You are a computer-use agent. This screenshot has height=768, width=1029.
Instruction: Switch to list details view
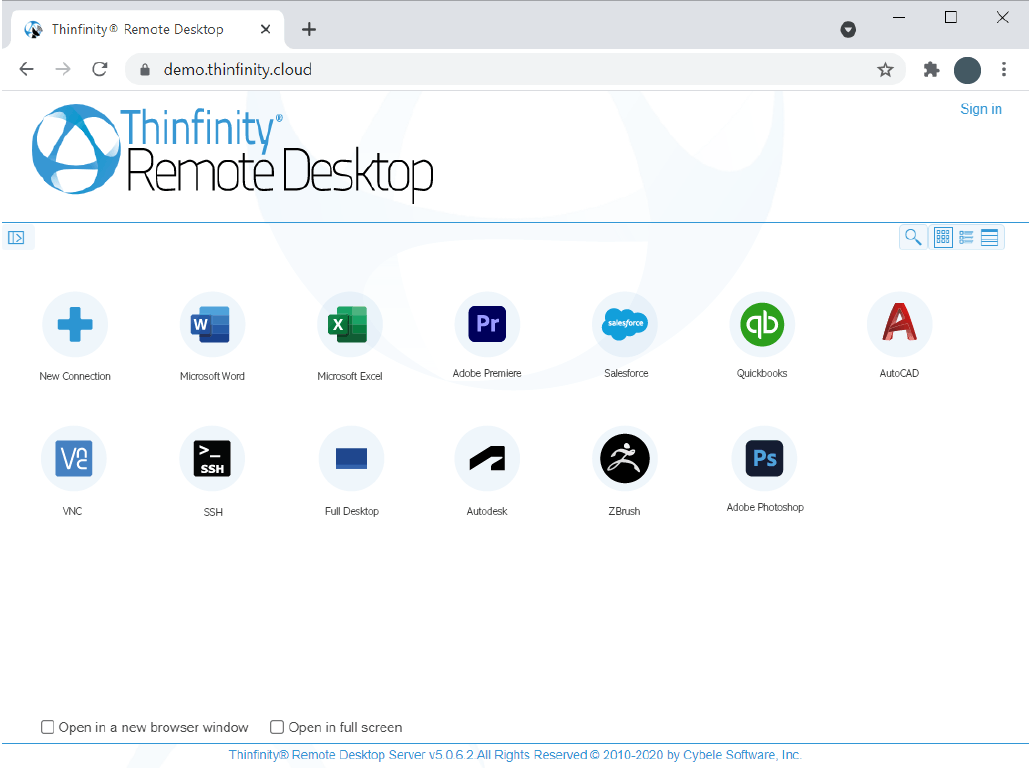(966, 237)
